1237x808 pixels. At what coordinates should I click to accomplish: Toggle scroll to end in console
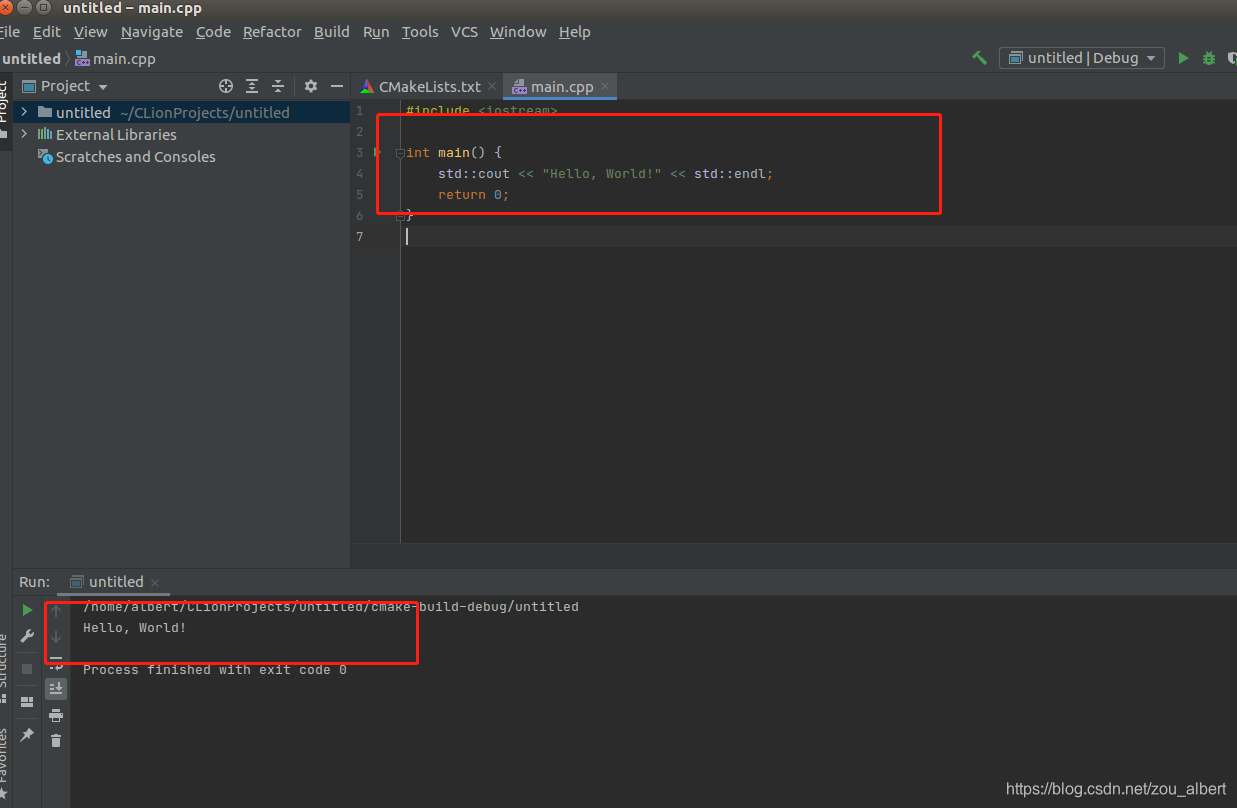click(56, 688)
